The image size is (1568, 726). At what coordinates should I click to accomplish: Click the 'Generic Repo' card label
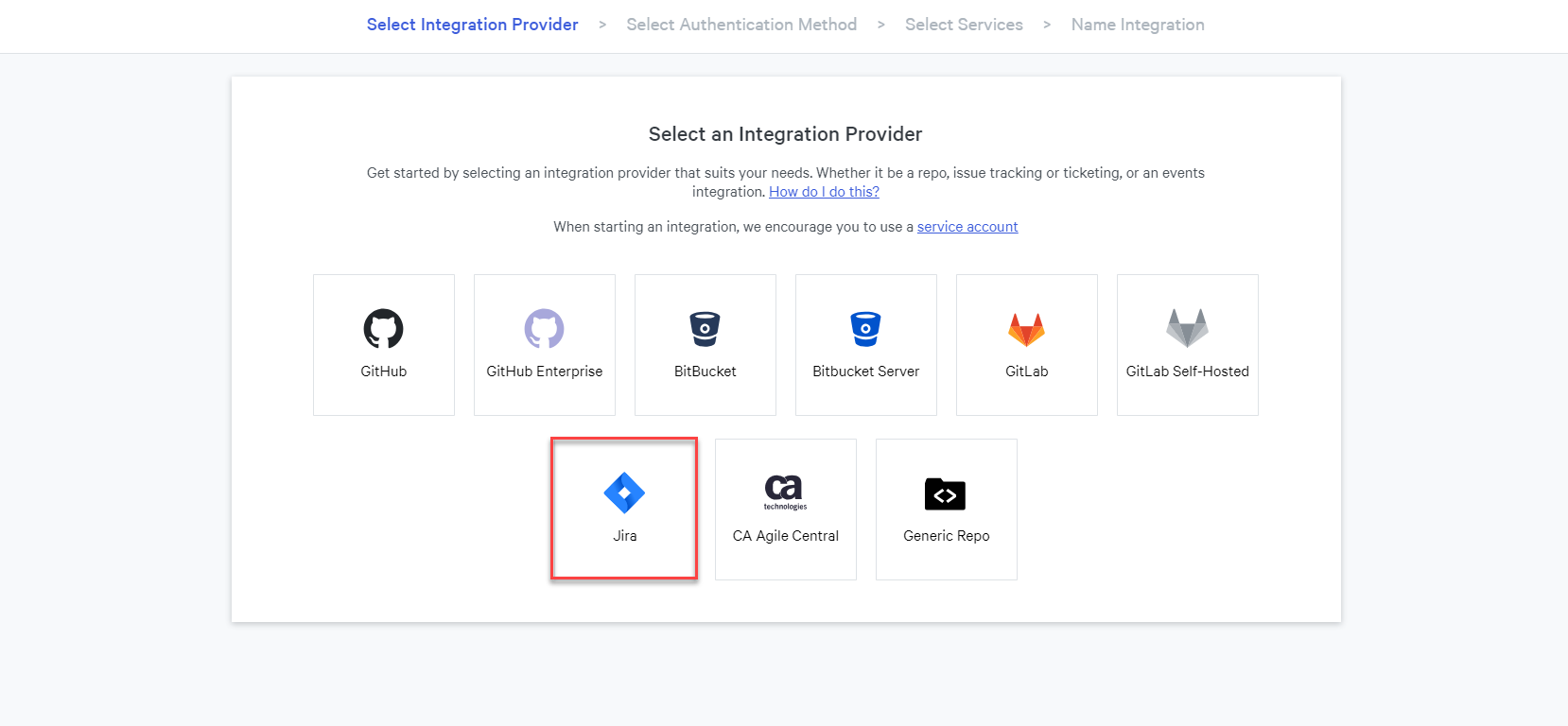947,536
